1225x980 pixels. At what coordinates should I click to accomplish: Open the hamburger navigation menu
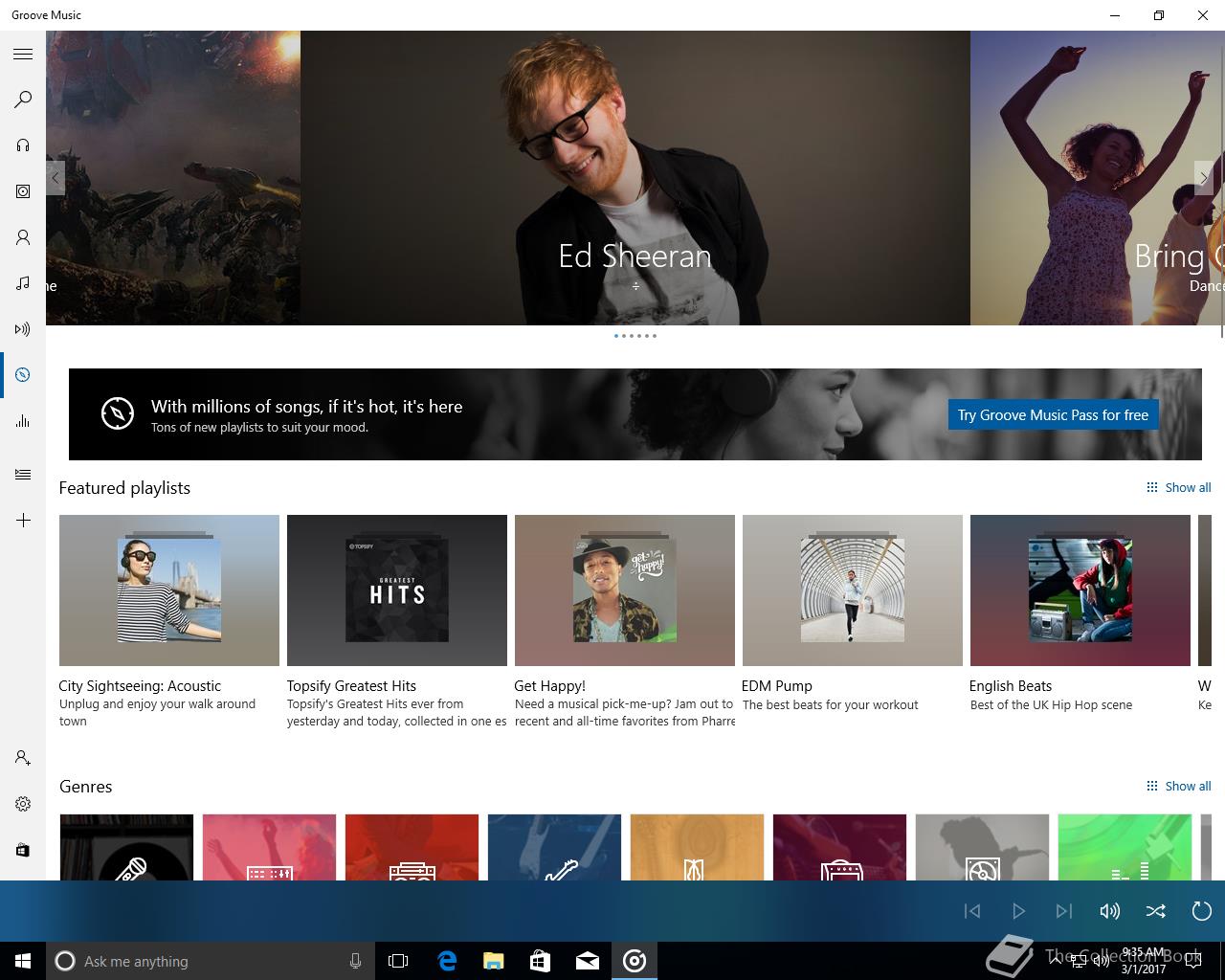[x=23, y=55]
